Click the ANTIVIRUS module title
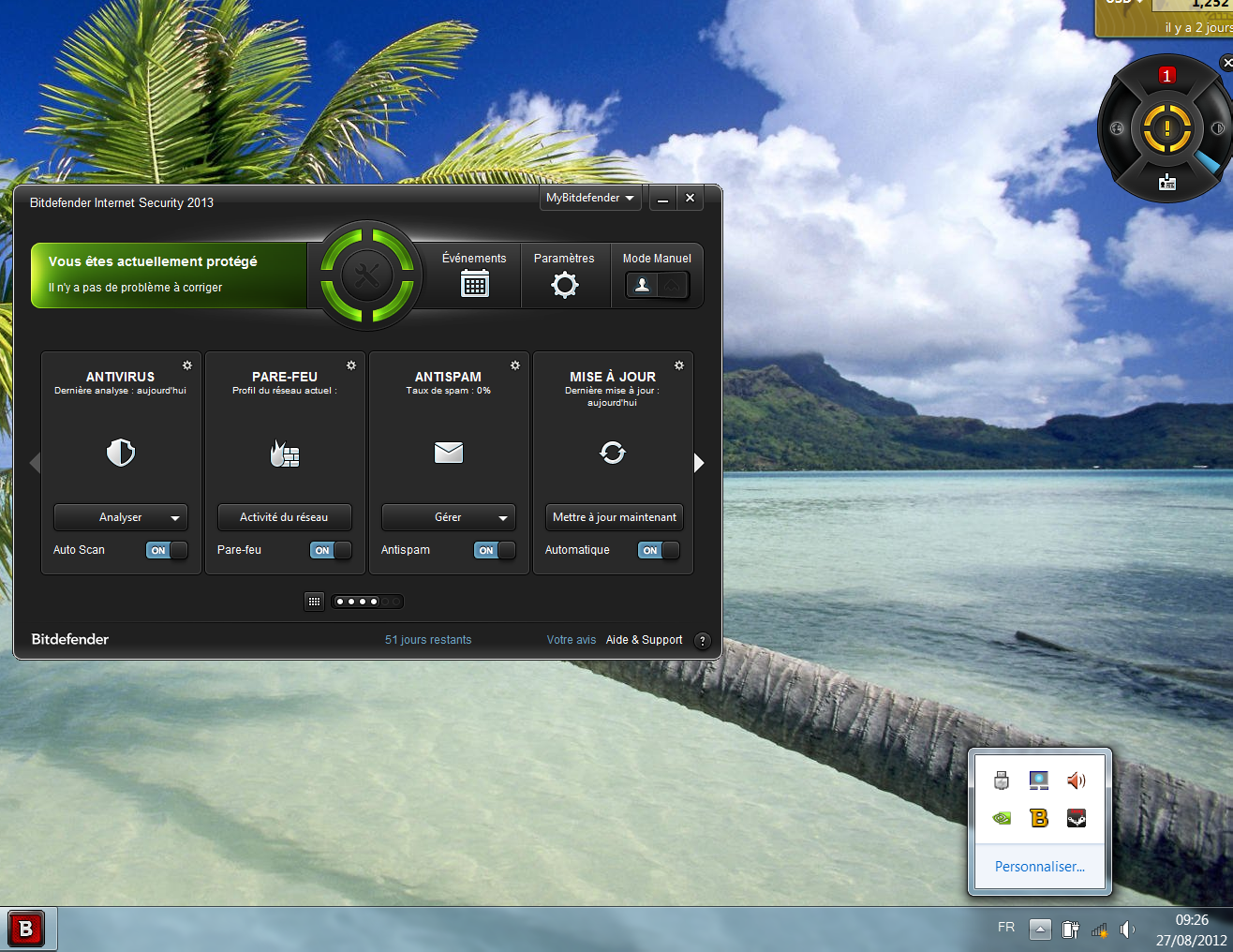Image resolution: width=1233 pixels, height=952 pixels. pyautogui.click(x=120, y=377)
